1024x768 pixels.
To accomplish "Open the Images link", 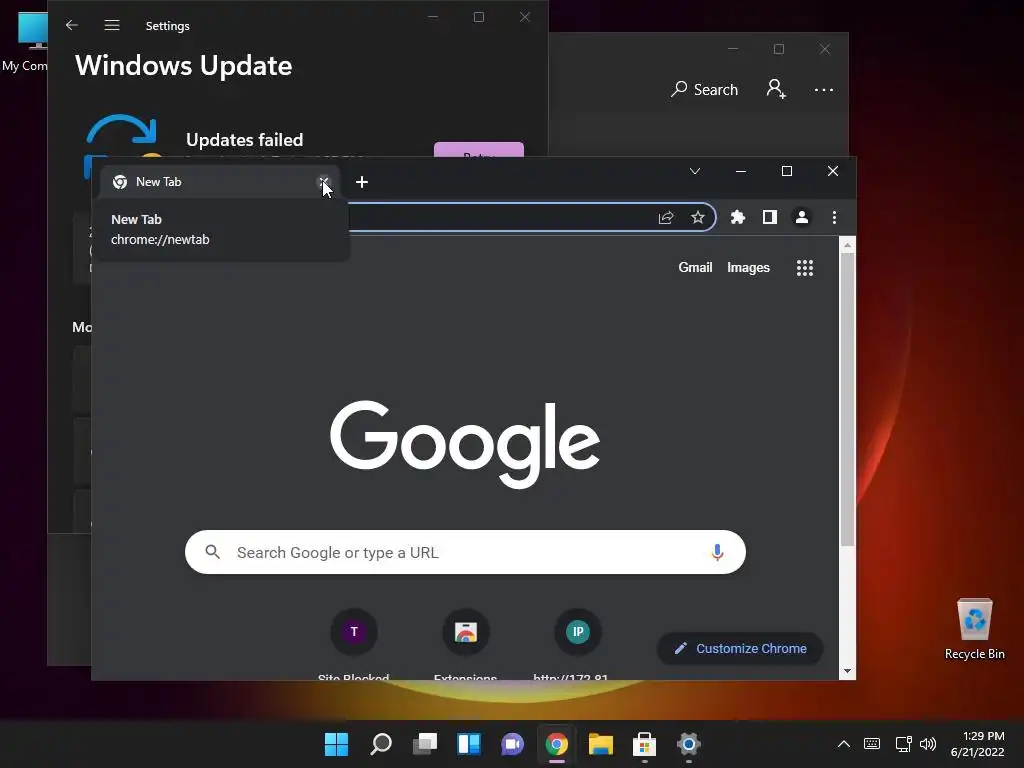I will point(748,268).
